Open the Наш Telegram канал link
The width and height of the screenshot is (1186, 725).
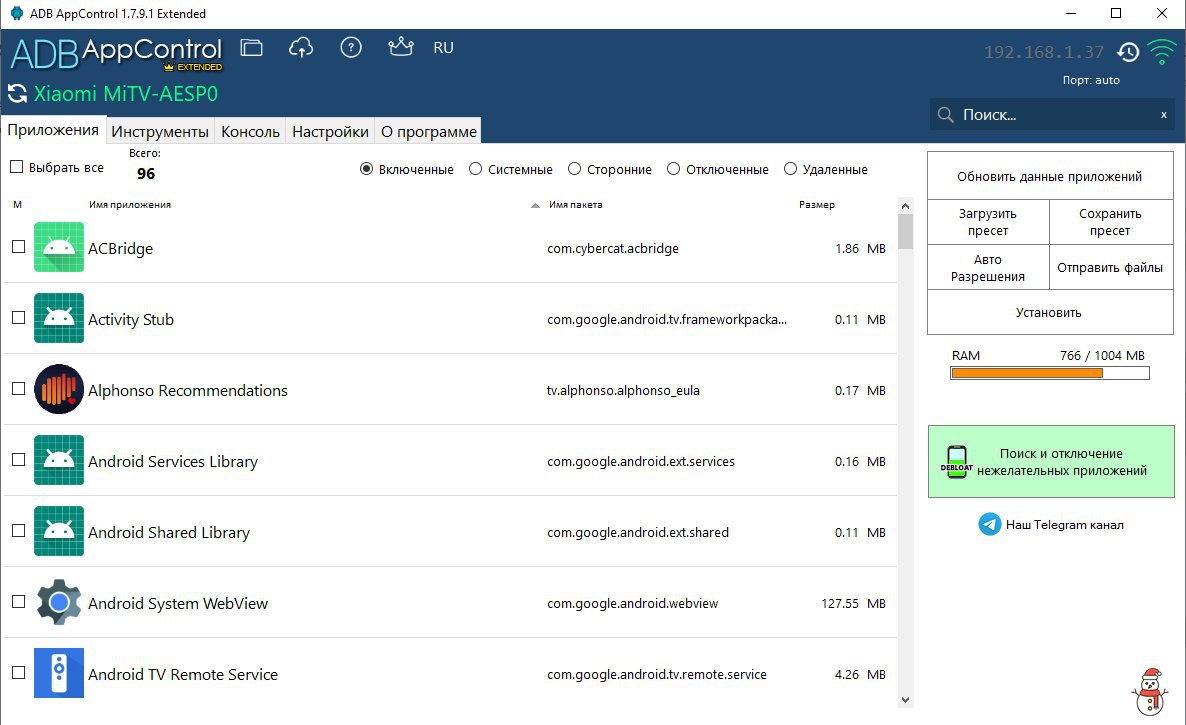click(1064, 525)
